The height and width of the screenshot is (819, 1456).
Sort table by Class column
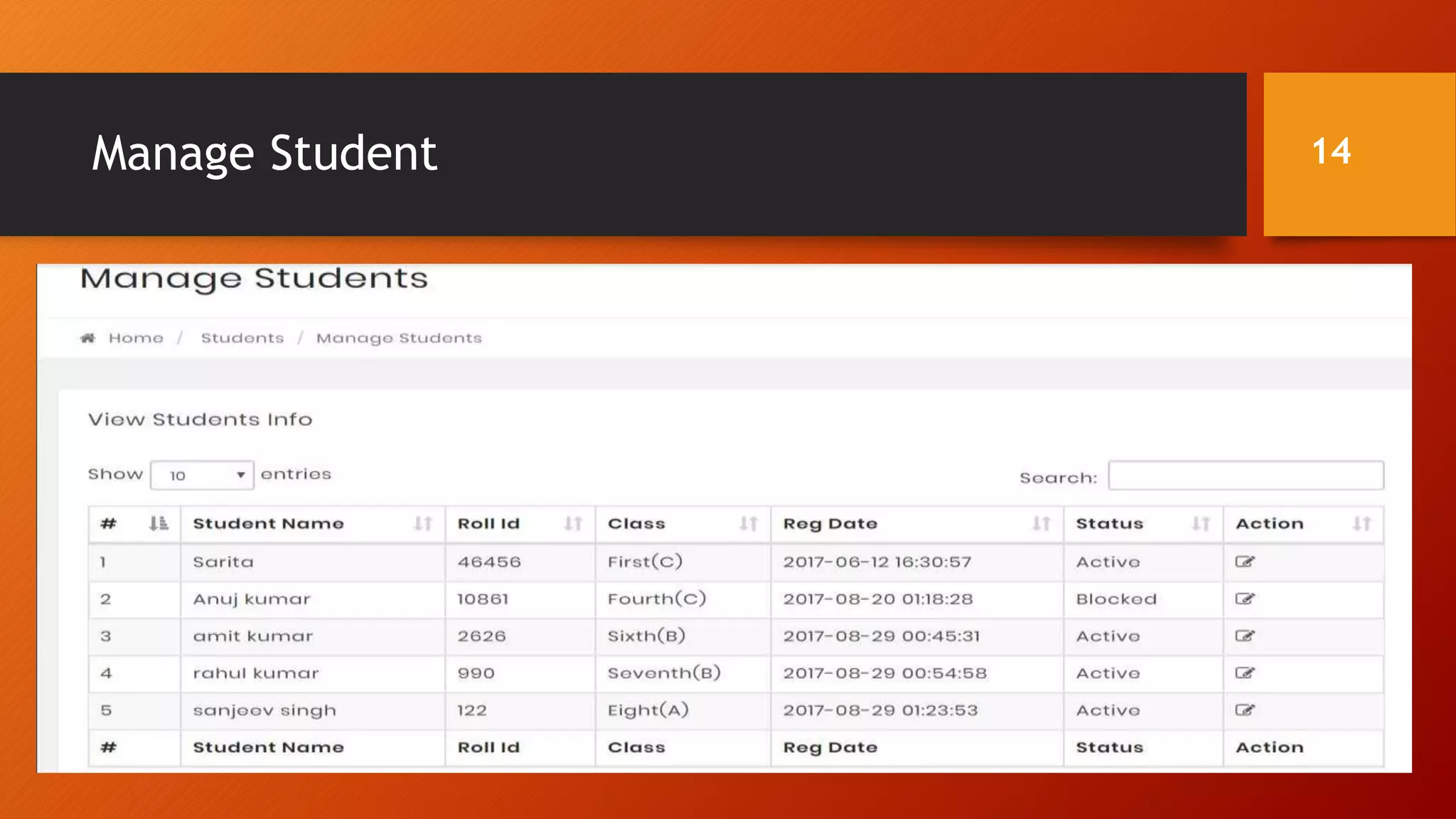click(x=683, y=524)
